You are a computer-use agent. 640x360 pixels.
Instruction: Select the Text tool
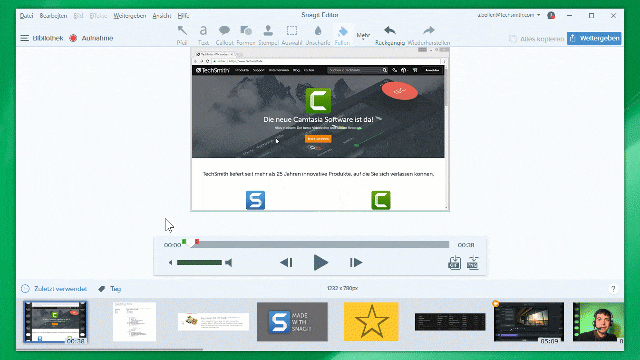[x=203, y=34]
